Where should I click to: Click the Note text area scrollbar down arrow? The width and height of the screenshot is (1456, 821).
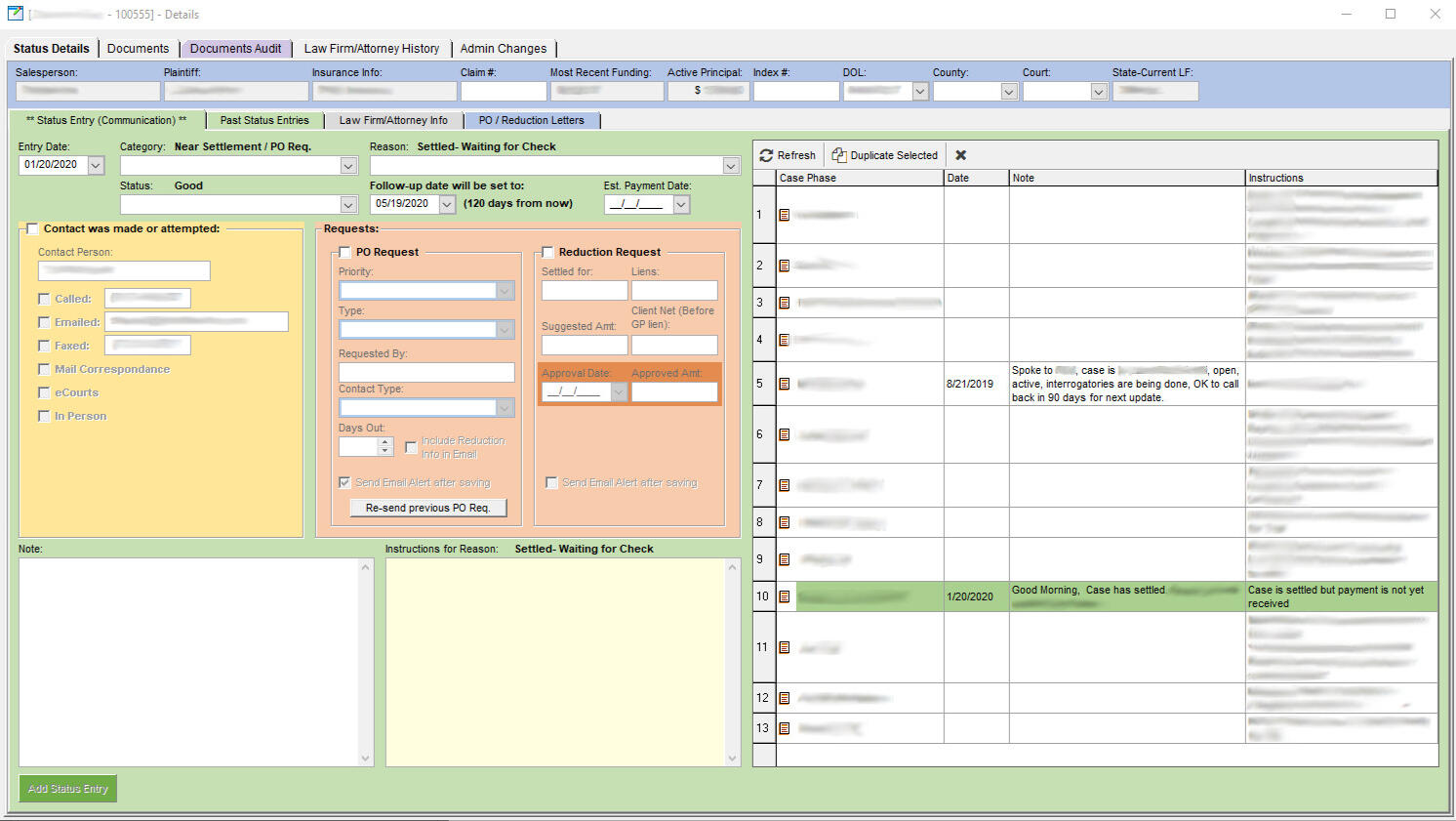(x=366, y=759)
